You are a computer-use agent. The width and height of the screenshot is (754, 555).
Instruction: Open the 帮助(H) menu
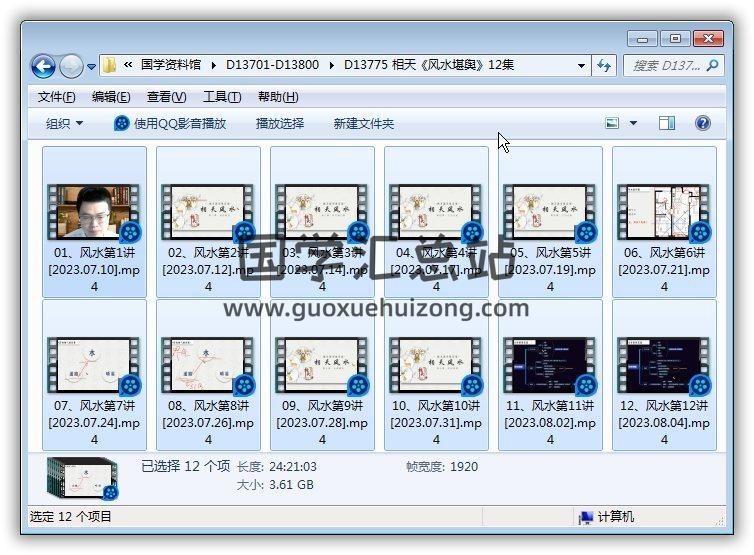[278, 97]
